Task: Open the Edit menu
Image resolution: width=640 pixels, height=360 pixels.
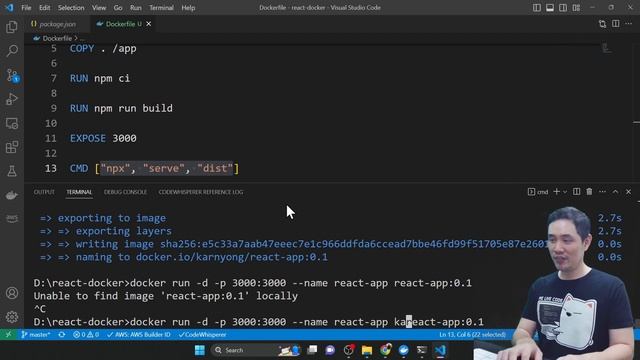Action: pyautogui.click(x=44, y=8)
